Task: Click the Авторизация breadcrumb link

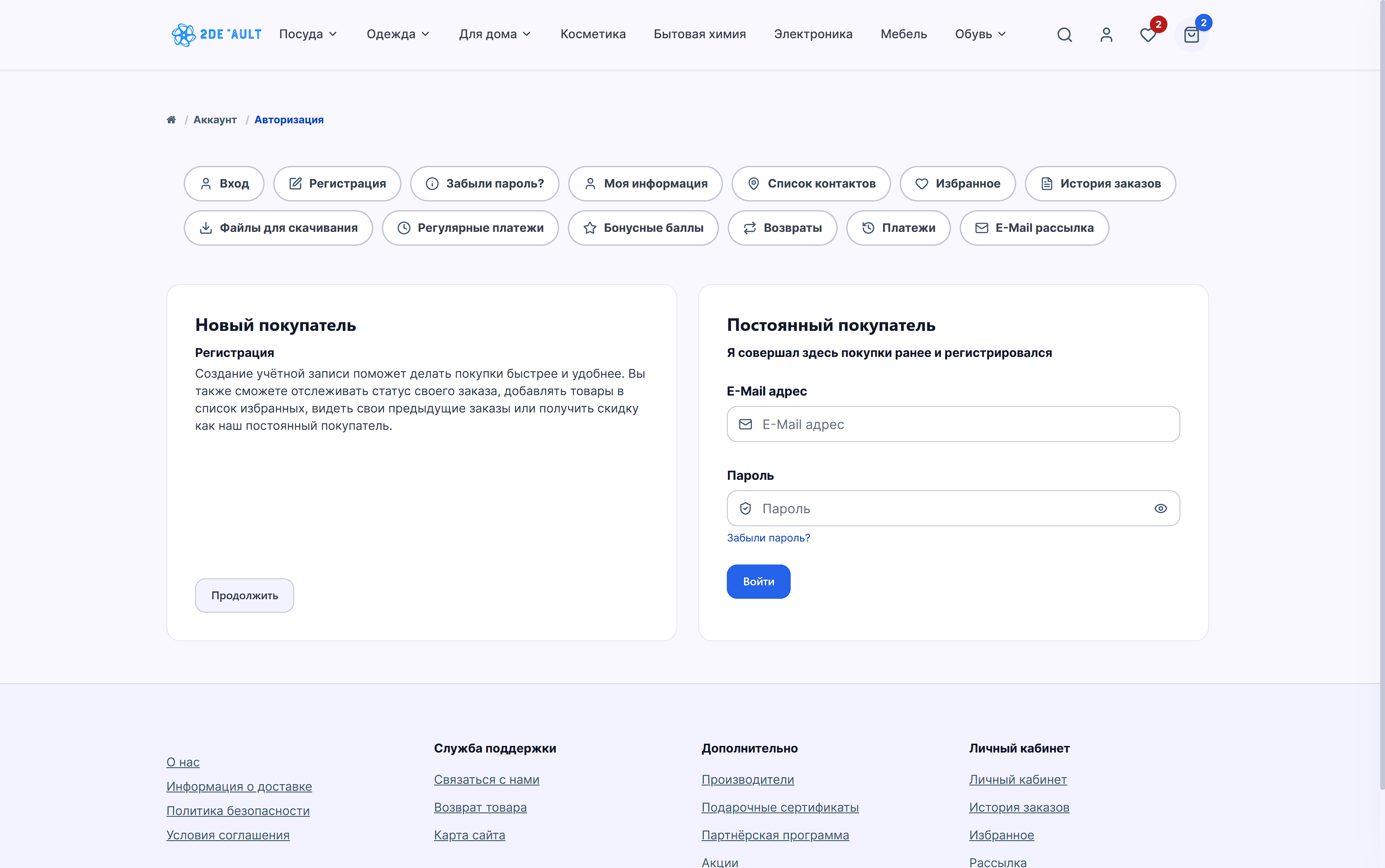Action: [x=289, y=119]
